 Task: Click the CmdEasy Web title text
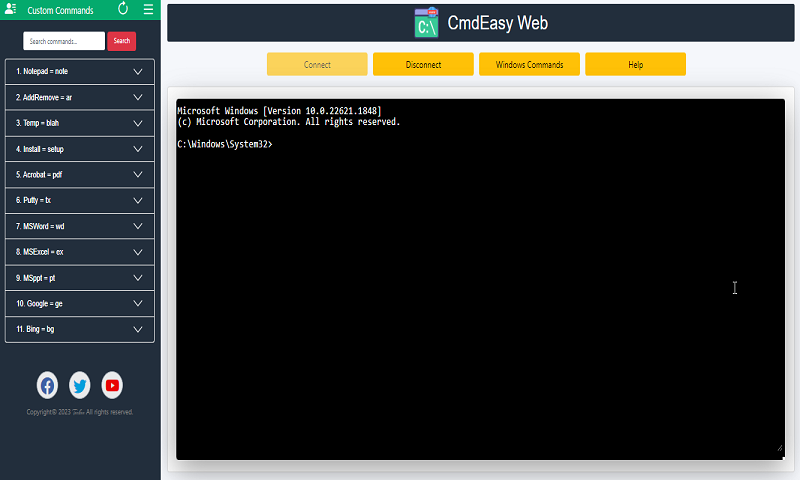pos(497,23)
